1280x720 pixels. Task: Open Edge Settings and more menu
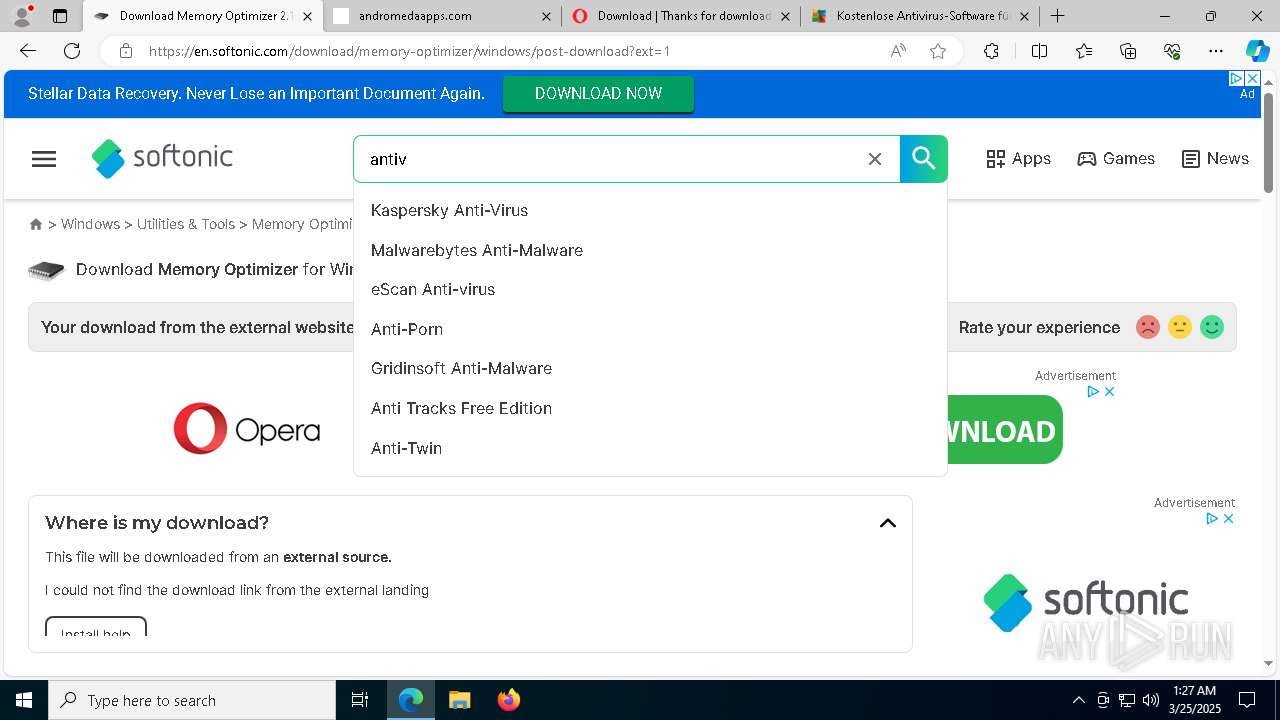(x=1216, y=51)
